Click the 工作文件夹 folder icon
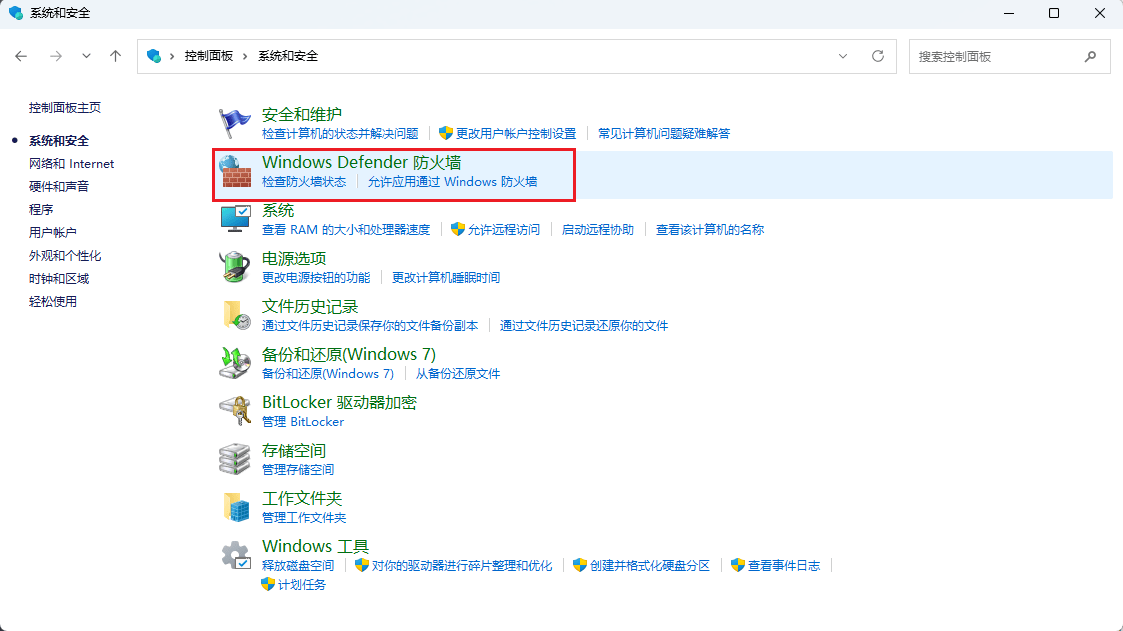1123x631 pixels. (235, 507)
